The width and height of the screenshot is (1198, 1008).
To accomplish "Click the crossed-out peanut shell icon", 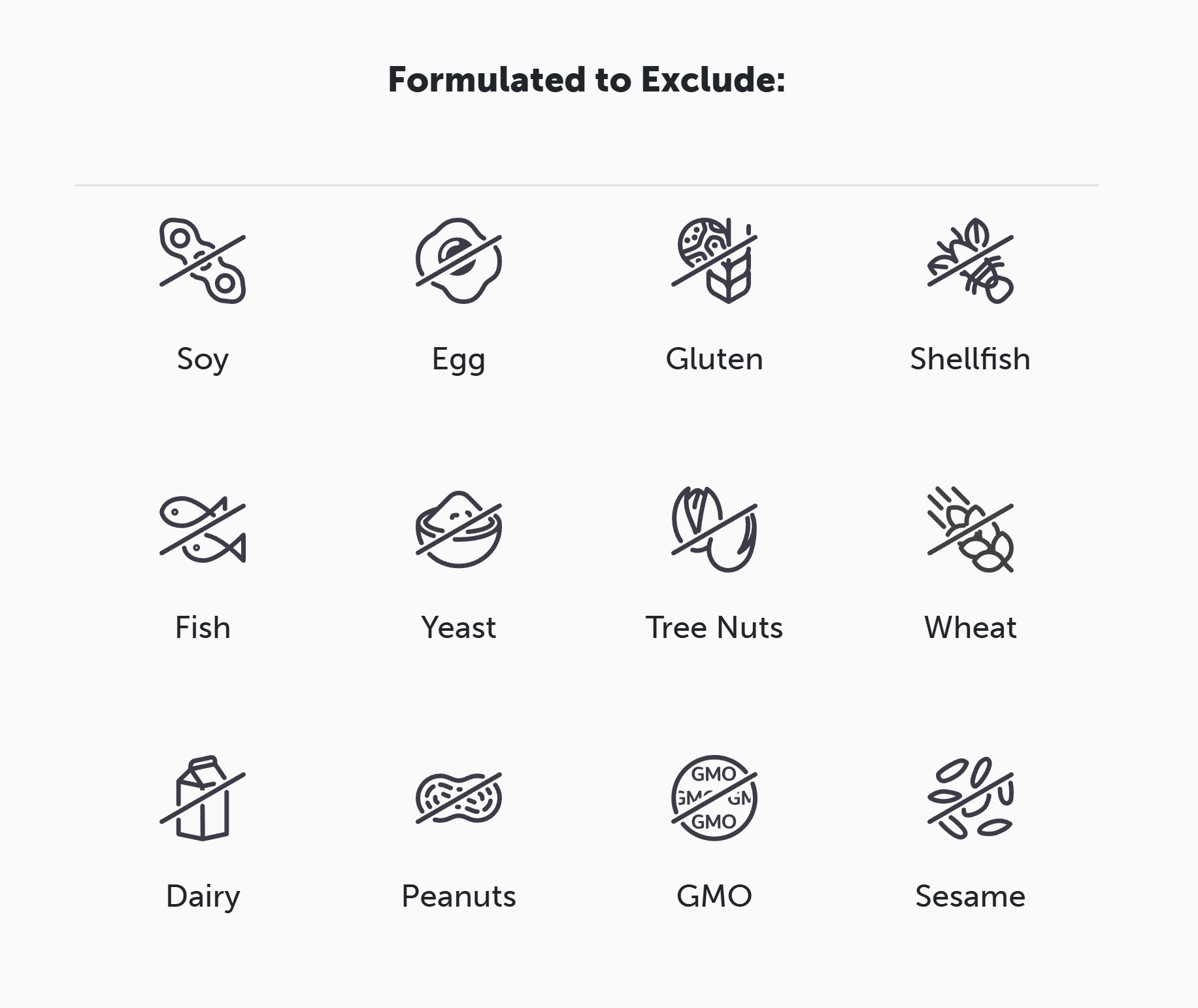I will pyautogui.click(x=458, y=798).
